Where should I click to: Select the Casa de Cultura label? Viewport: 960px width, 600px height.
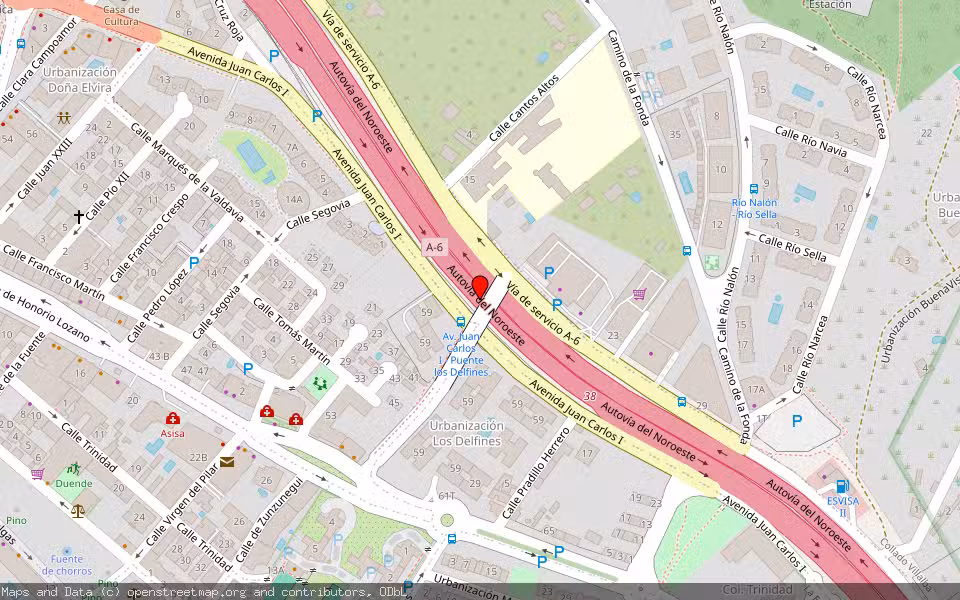tap(120, 14)
